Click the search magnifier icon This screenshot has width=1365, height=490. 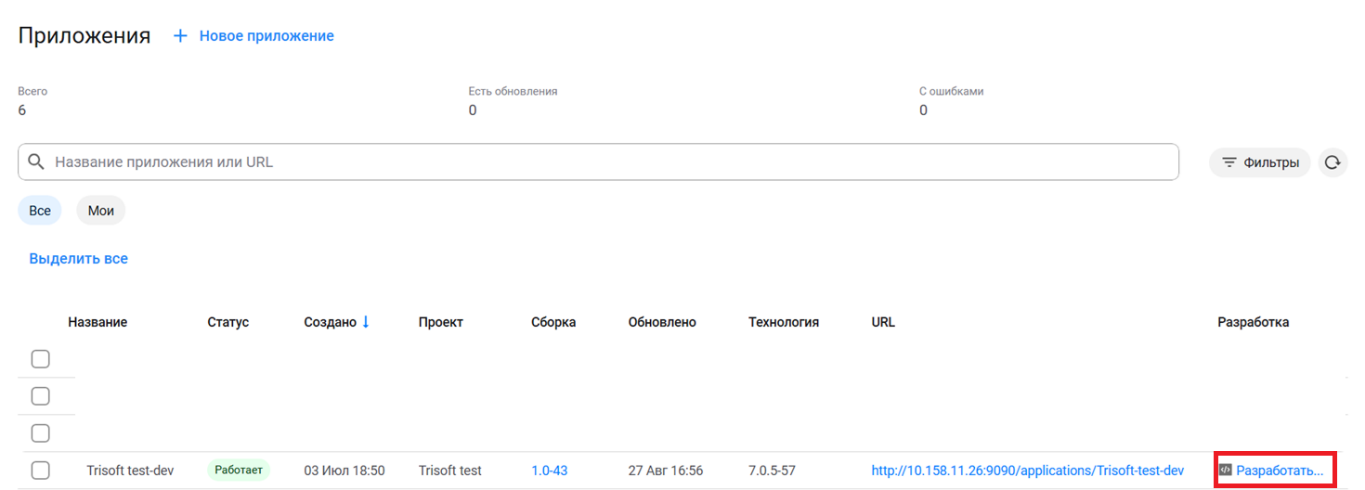click(x=36, y=162)
